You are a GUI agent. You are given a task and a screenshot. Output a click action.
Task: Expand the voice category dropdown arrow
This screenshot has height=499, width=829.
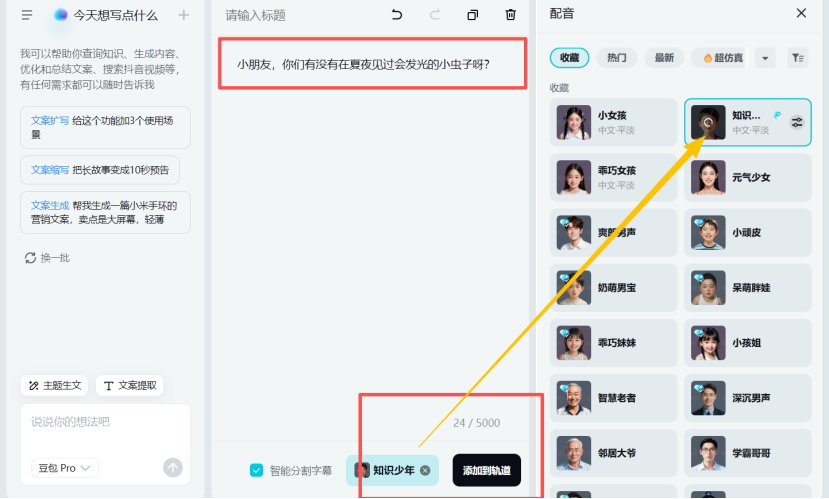coord(765,58)
